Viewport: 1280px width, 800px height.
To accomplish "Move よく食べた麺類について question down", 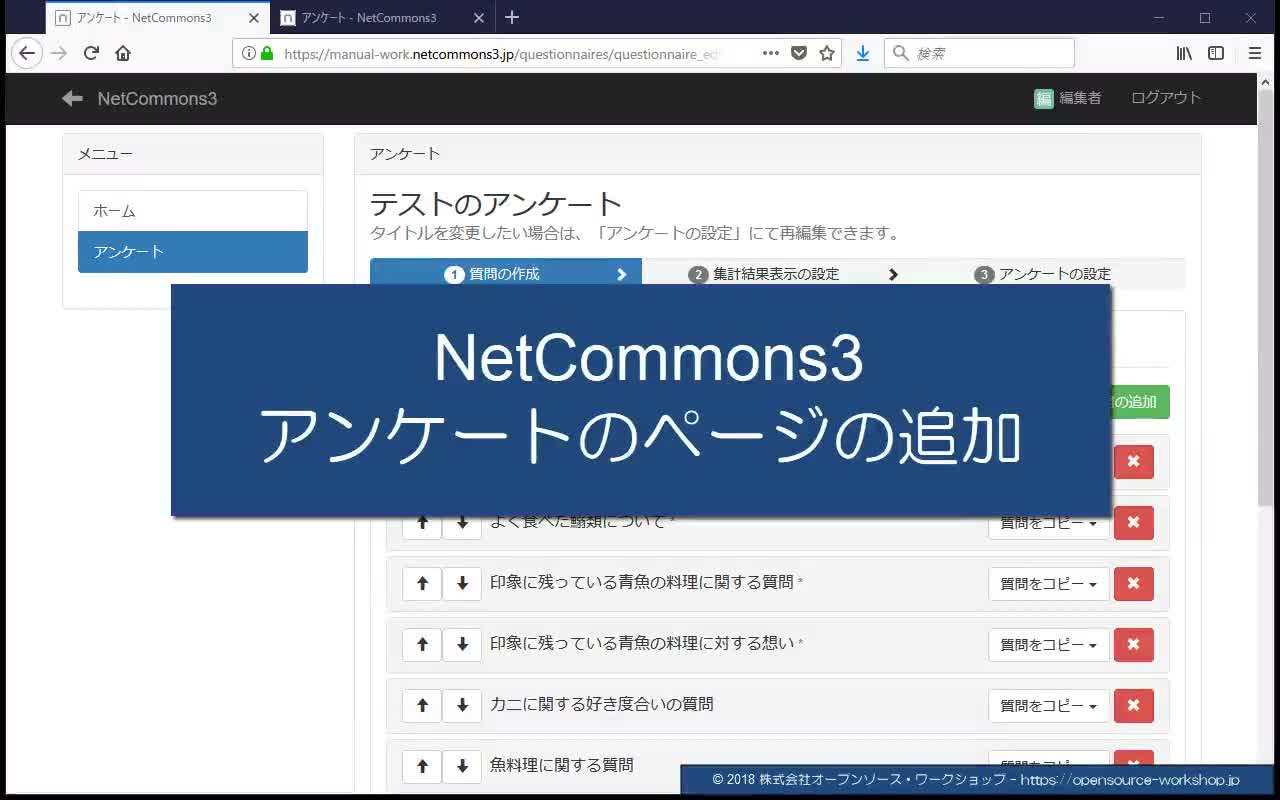I will pos(462,526).
